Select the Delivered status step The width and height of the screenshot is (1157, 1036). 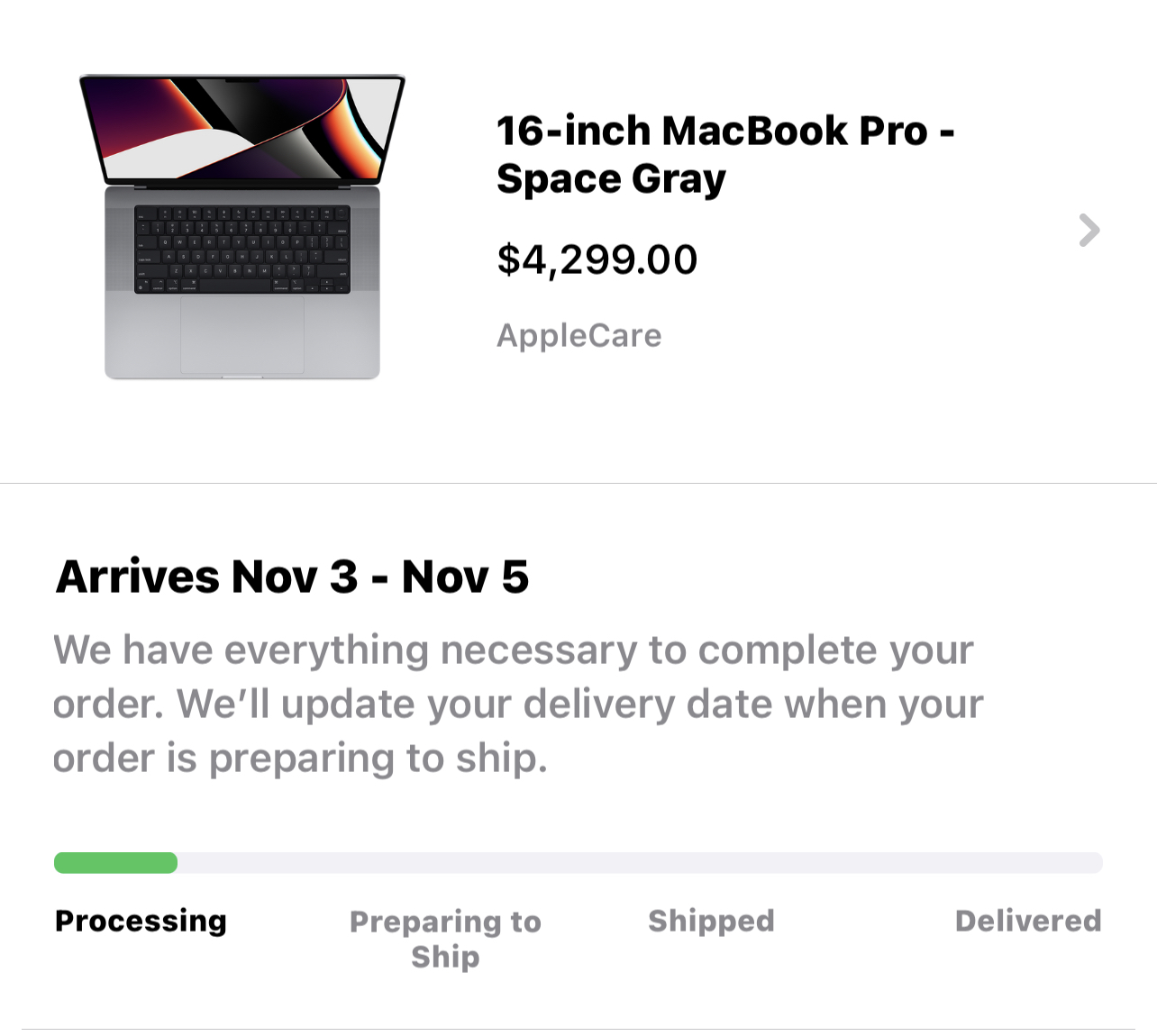pos(1028,921)
